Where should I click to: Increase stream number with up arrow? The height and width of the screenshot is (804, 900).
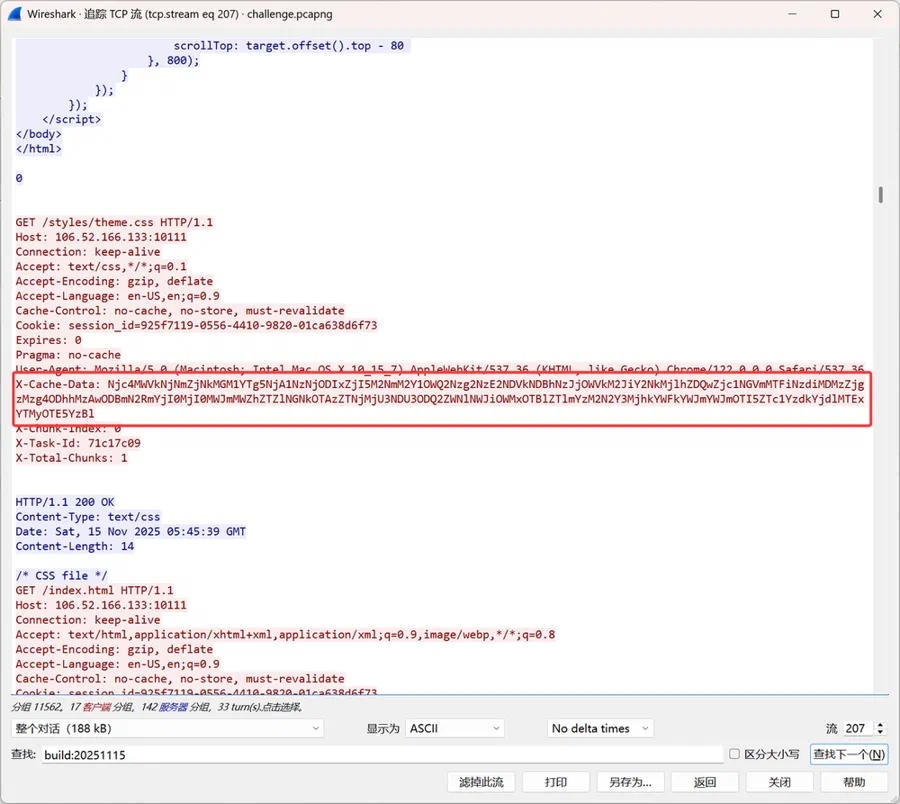click(880, 725)
